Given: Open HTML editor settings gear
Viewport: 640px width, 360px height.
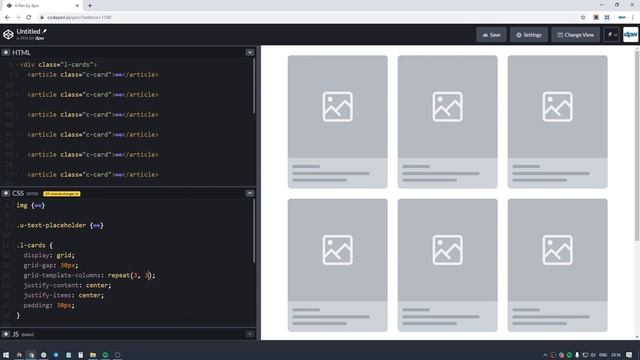Looking at the screenshot, I should point(6,52).
